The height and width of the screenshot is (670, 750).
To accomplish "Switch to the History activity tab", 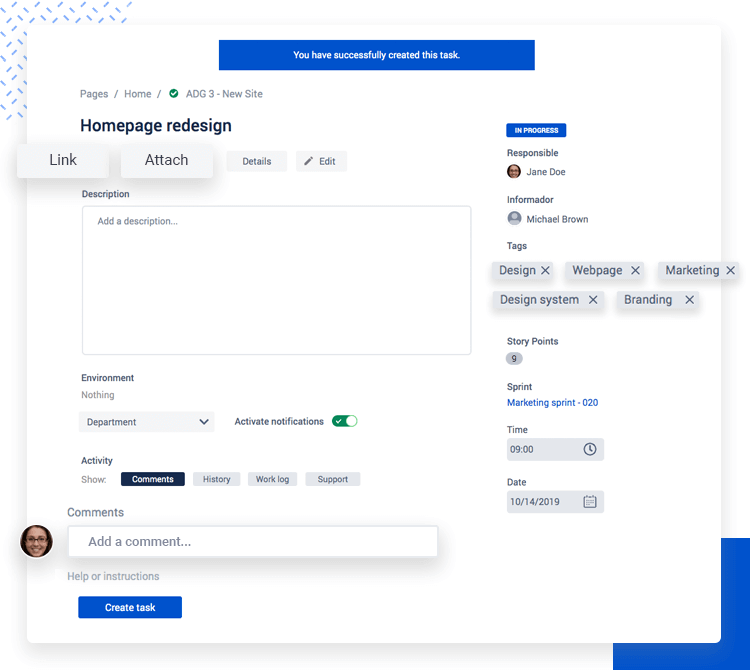I will (x=216, y=479).
